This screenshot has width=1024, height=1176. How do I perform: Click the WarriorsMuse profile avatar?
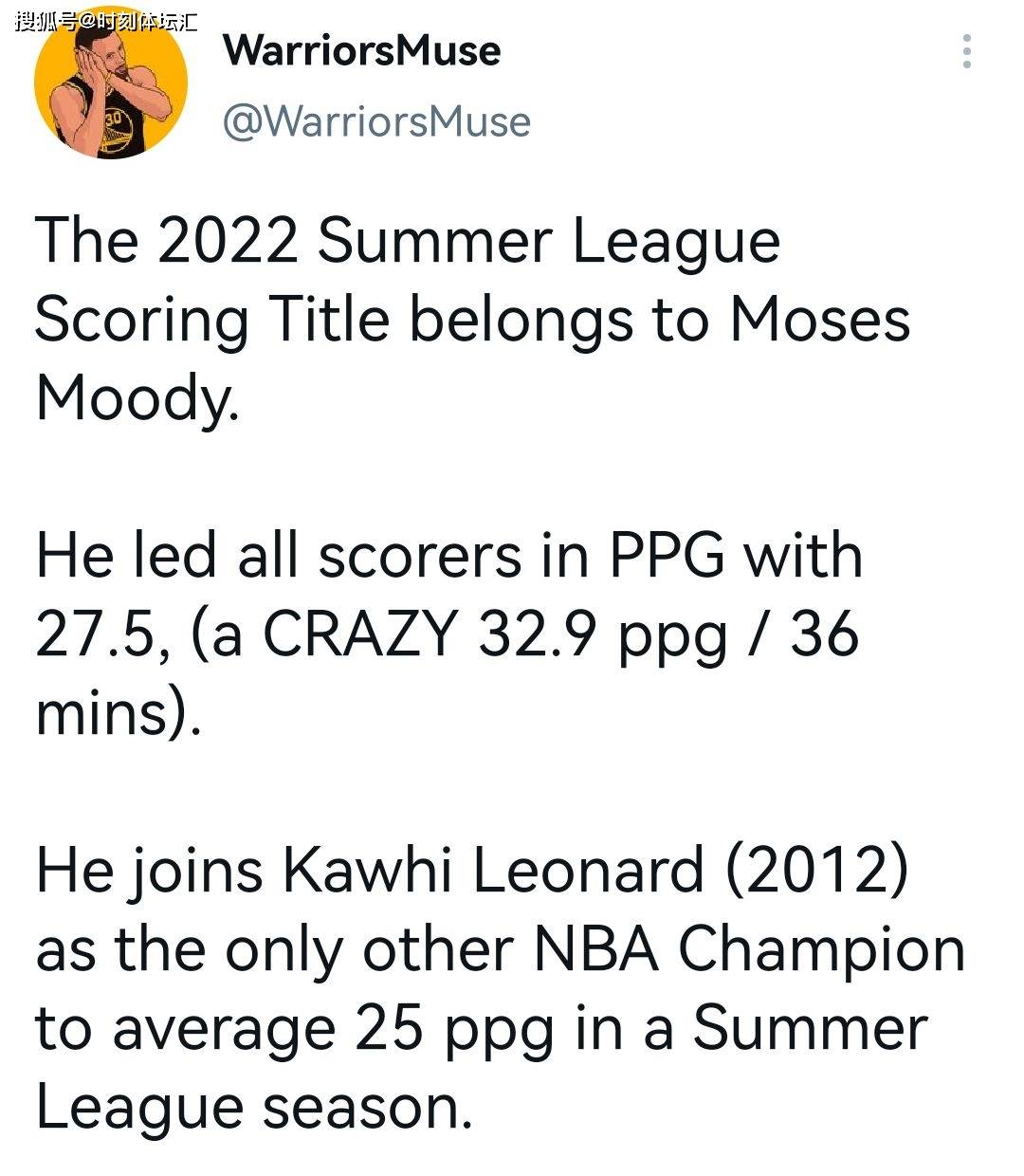coord(111,83)
